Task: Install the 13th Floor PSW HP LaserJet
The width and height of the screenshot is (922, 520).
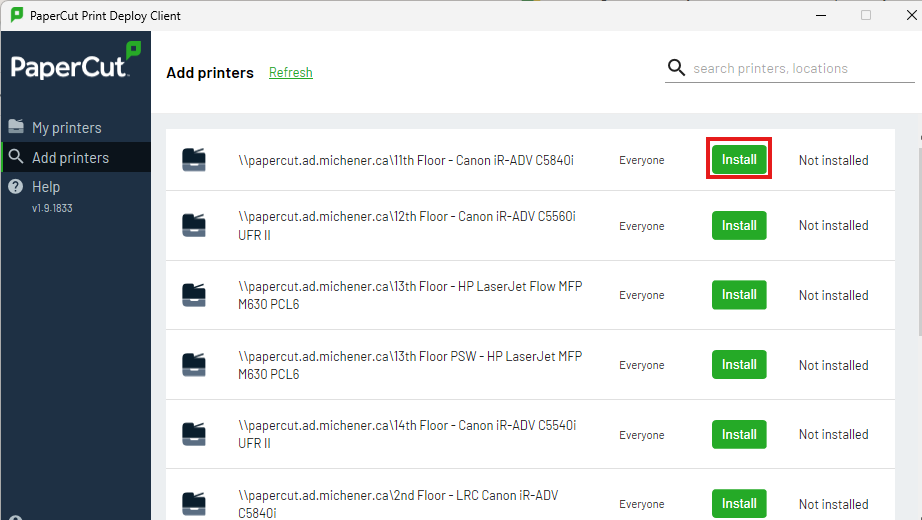Action: pyautogui.click(x=739, y=365)
